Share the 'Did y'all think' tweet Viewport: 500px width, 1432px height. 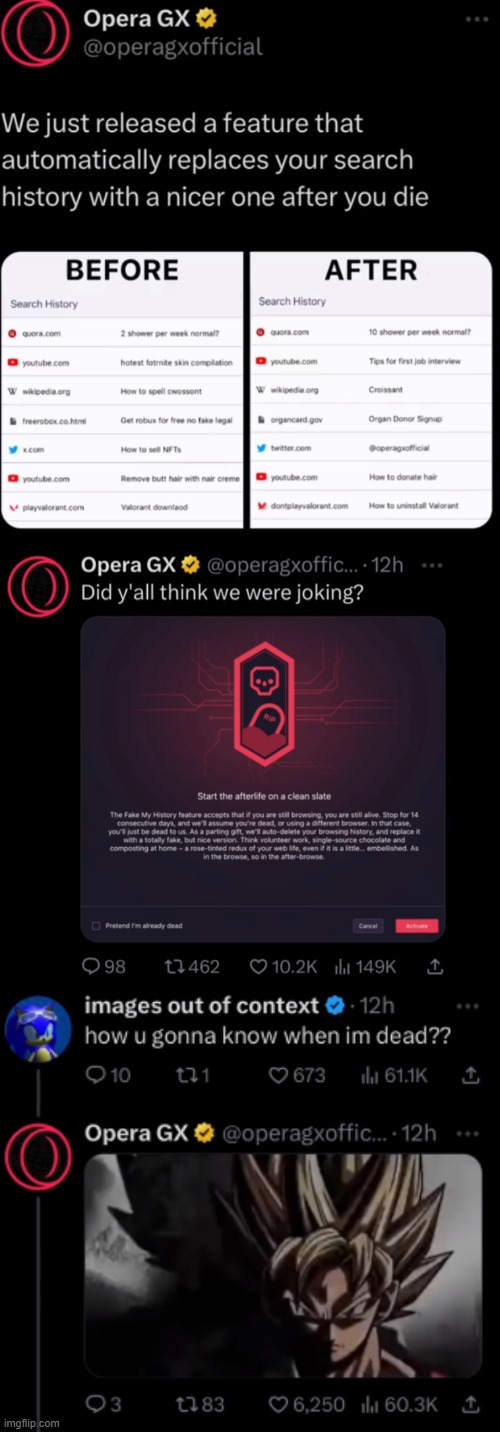(435, 967)
